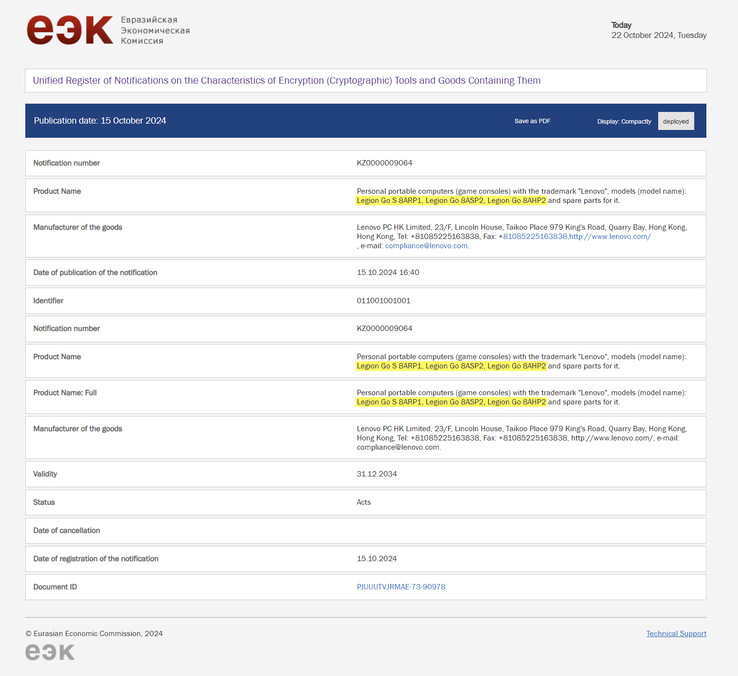Click the first Notification number value KZ0000009064
Image resolution: width=738 pixels, height=676 pixels.
click(x=385, y=163)
